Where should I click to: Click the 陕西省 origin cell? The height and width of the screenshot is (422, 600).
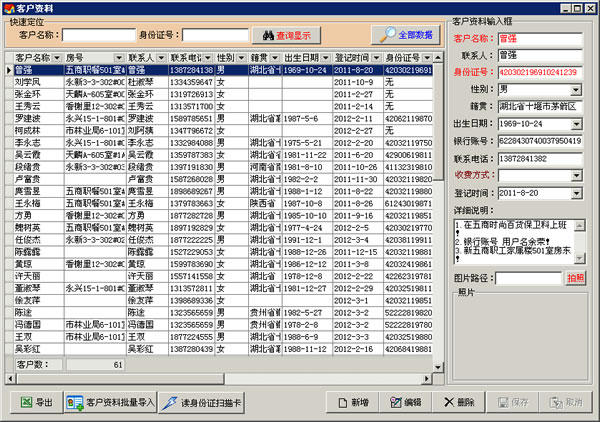pyautogui.click(x=265, y=204)
